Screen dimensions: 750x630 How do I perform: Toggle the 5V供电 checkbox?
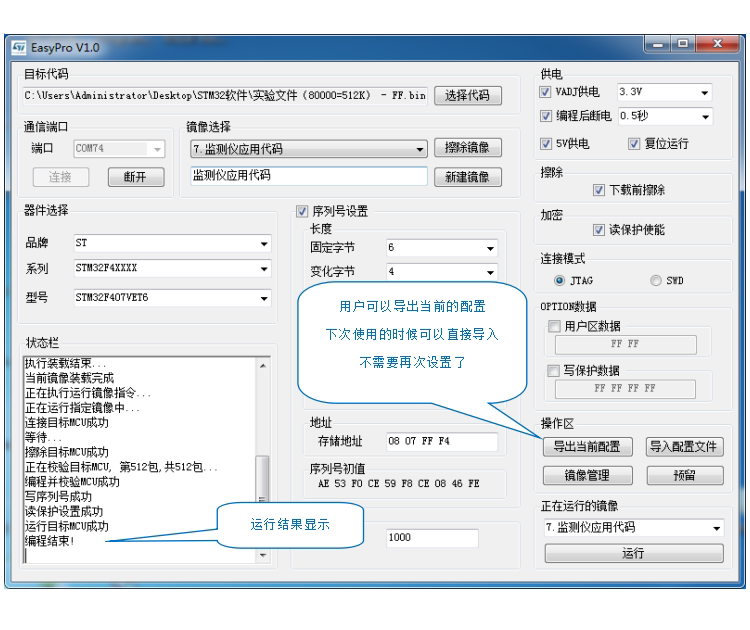point(545,144)
